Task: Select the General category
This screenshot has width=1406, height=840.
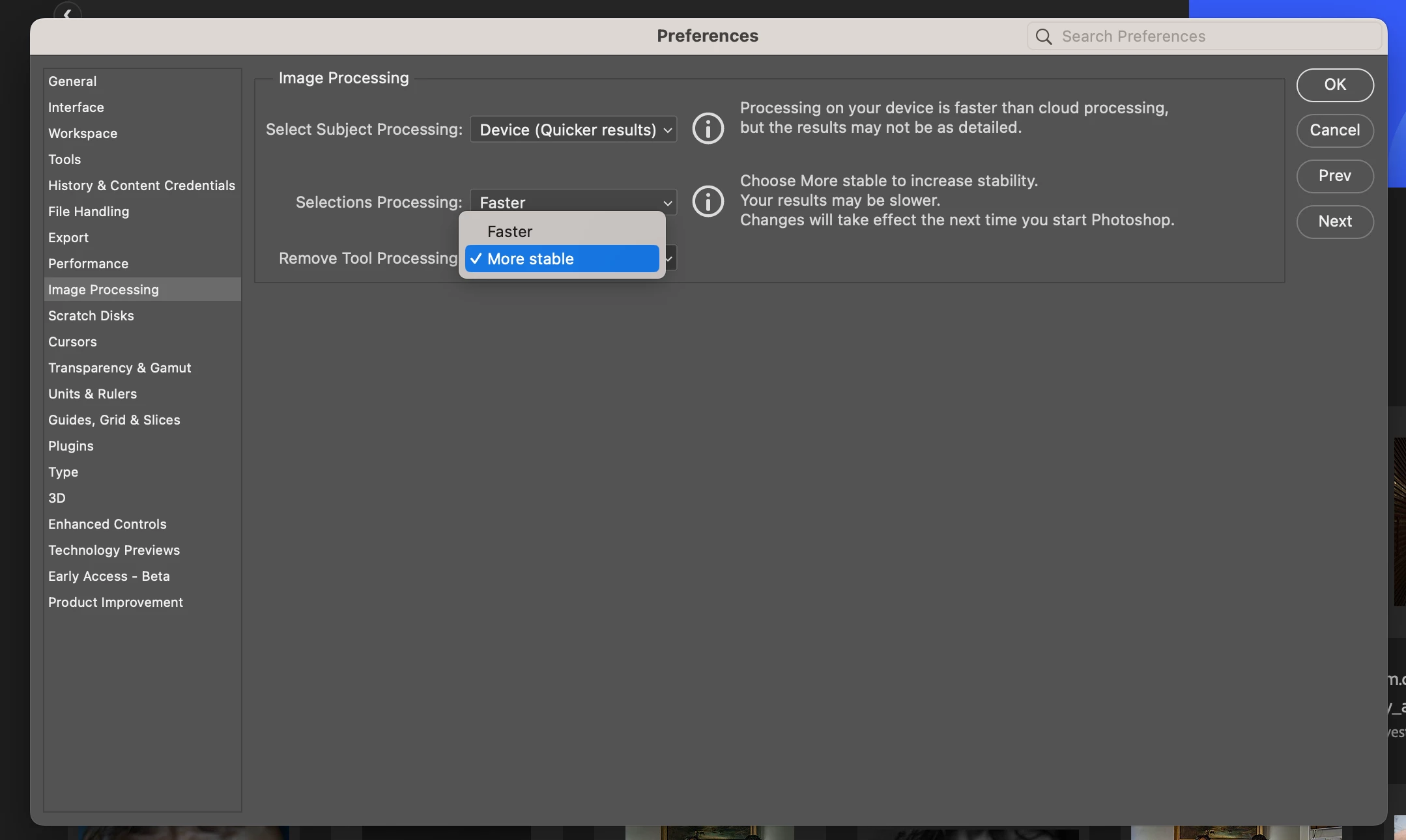Action: click(72, 81)
